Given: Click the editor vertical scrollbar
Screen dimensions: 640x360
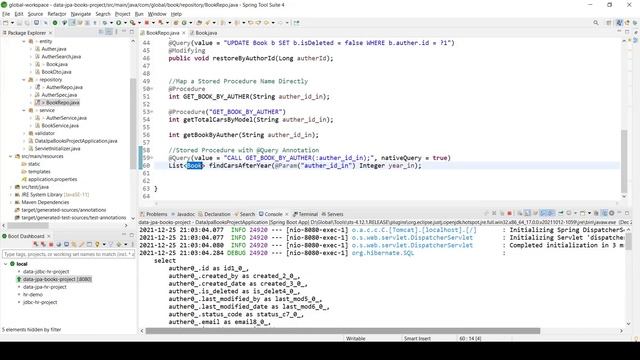Looking at the screenshot, I should (624, 161).
